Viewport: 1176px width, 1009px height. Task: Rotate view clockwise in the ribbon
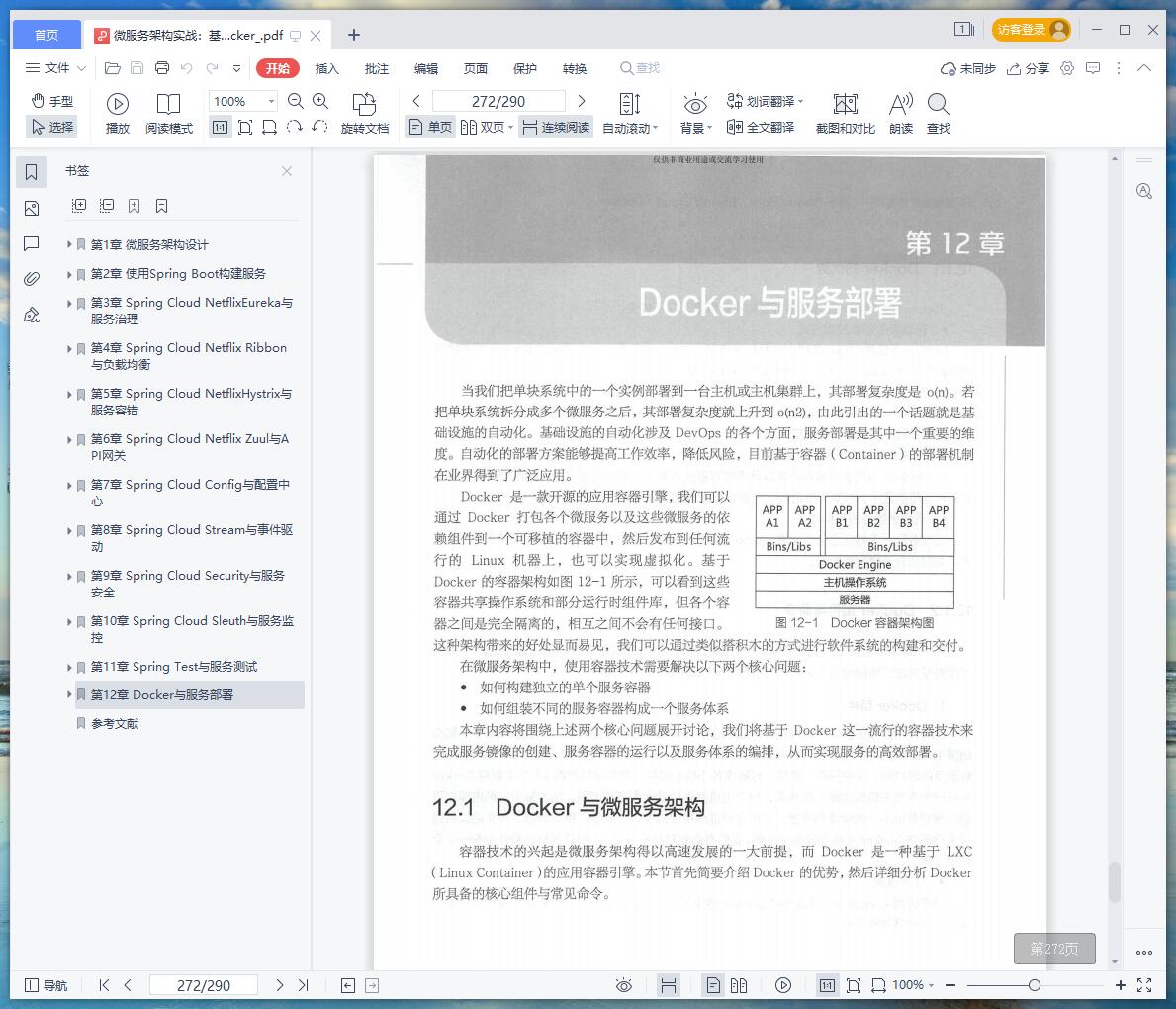295,127
